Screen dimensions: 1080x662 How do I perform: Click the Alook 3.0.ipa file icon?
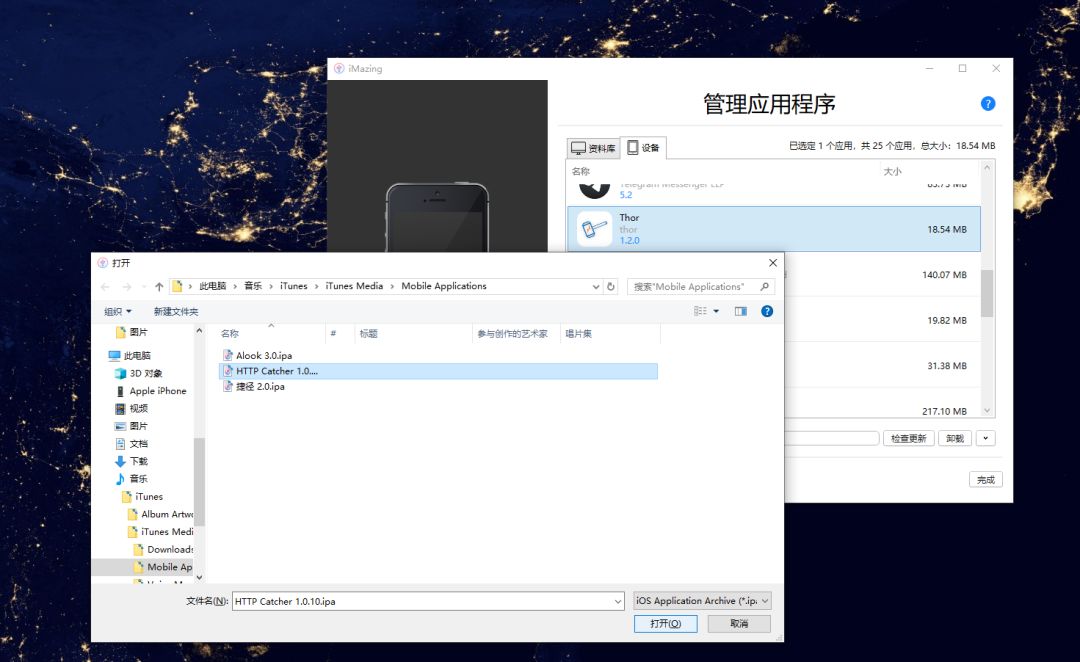(228, 355)
